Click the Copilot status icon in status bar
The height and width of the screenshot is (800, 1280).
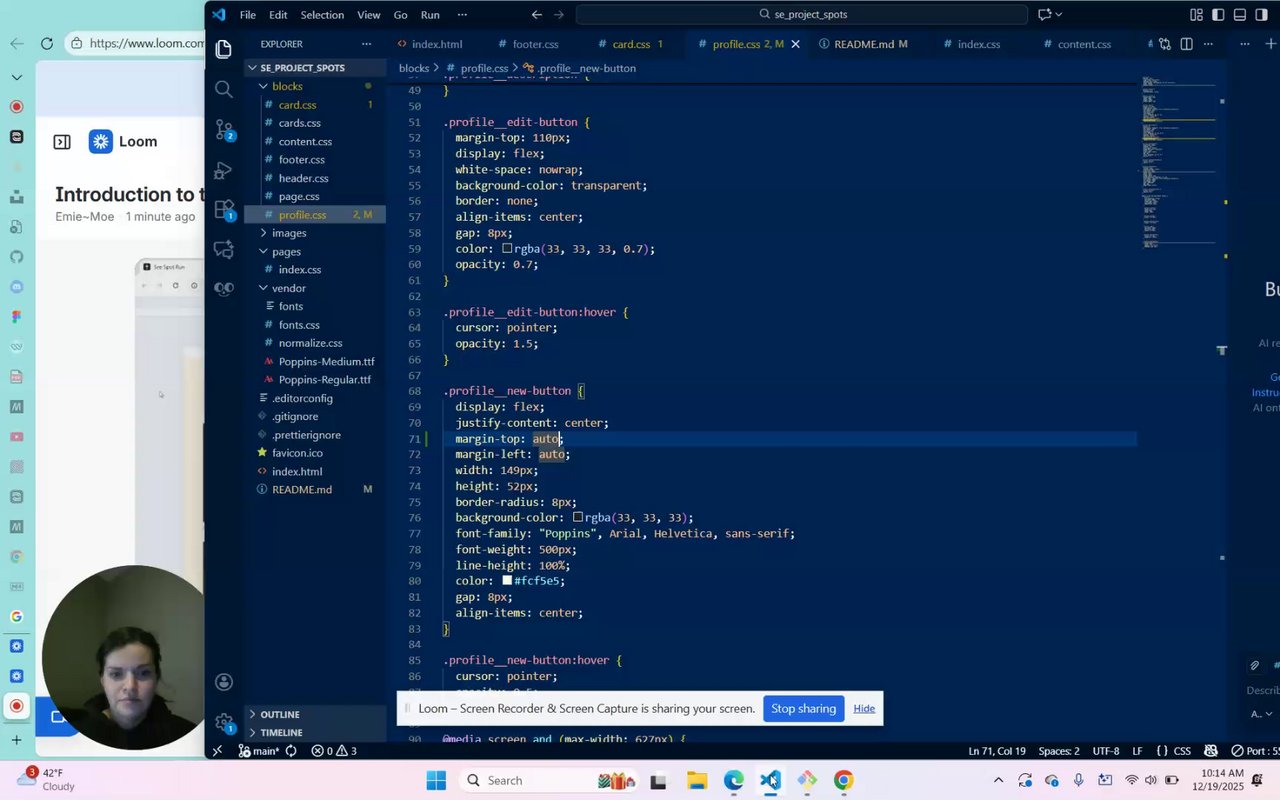coord(1211,751)
